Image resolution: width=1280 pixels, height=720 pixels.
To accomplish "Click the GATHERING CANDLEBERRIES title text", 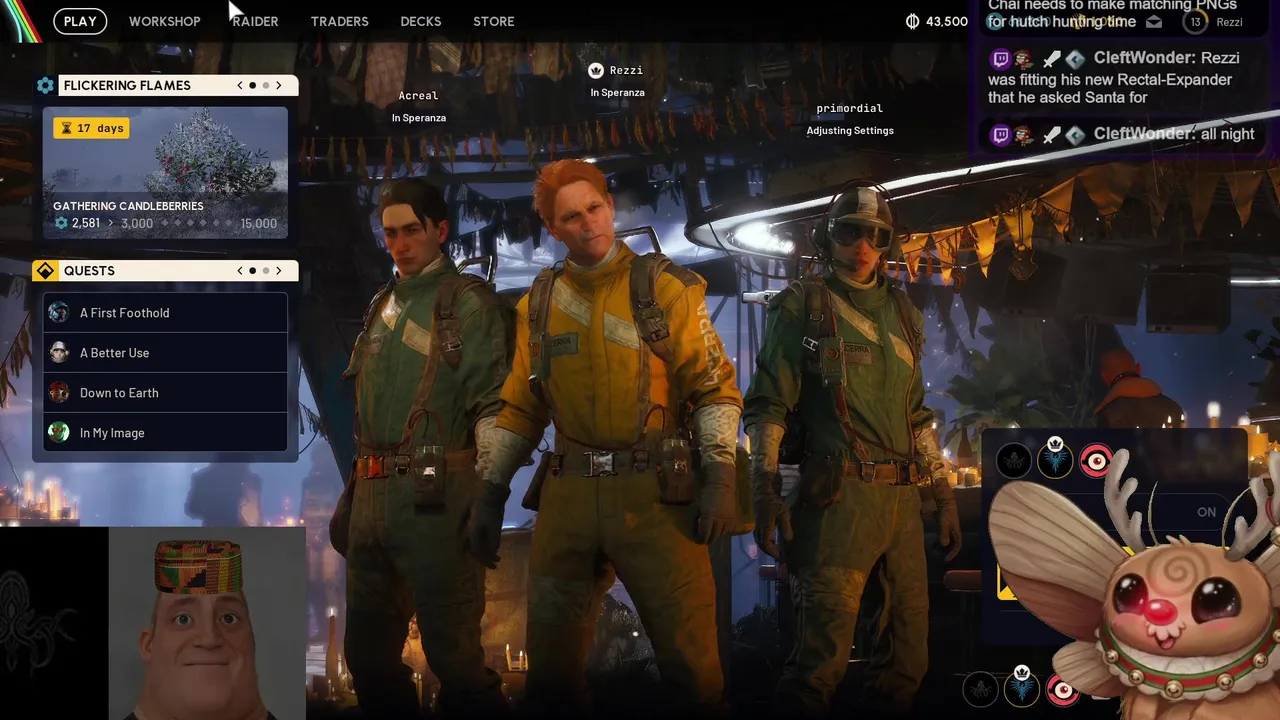I will [128, 206].
